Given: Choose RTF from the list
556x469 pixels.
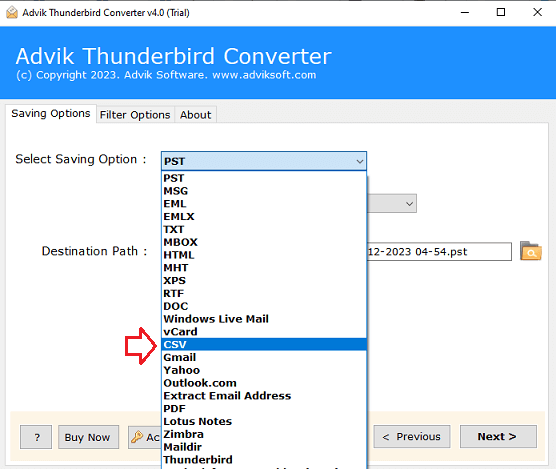Looking at the screenshot, I should point(264,293).
